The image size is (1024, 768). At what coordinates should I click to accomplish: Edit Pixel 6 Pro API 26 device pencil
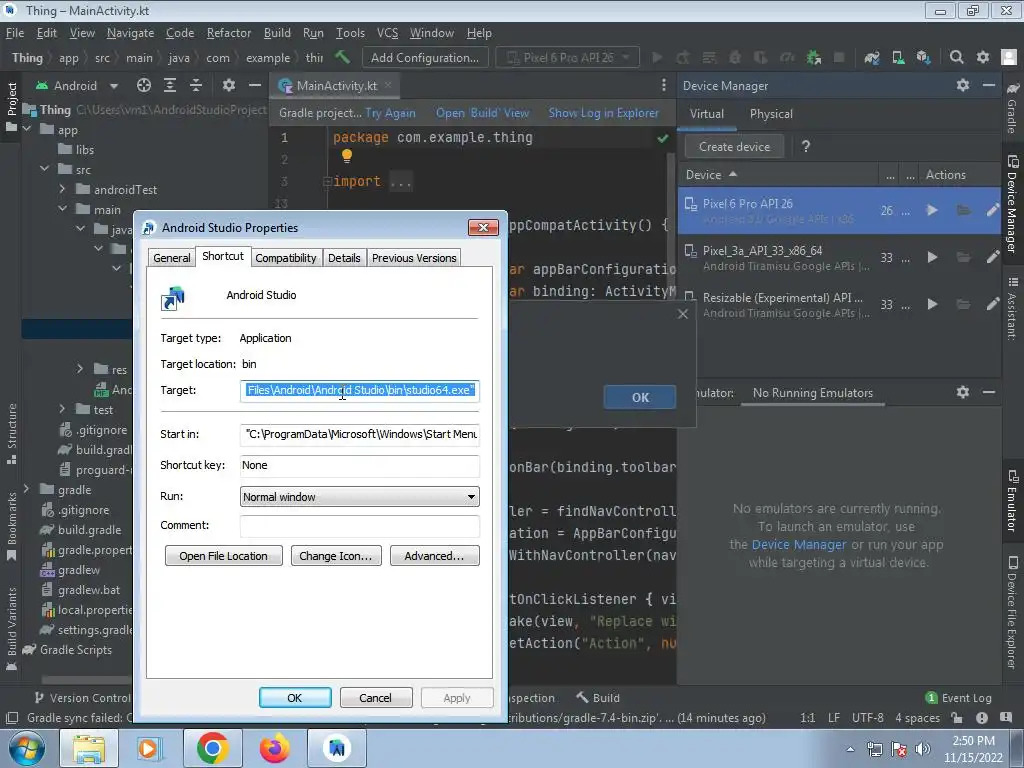tap(993, 210)
